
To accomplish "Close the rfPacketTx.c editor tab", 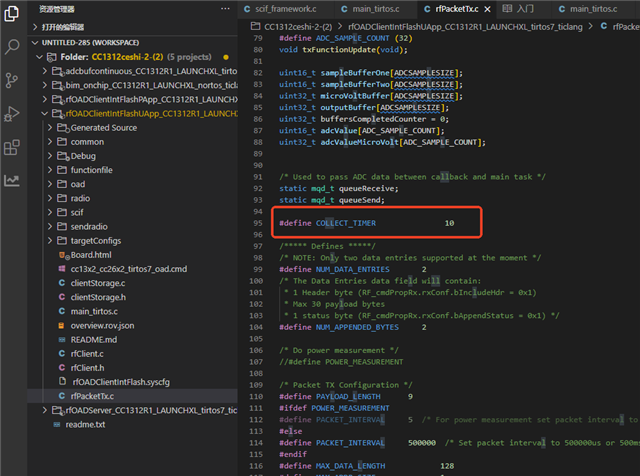I will pyautogui.click(x=489, y=8).
